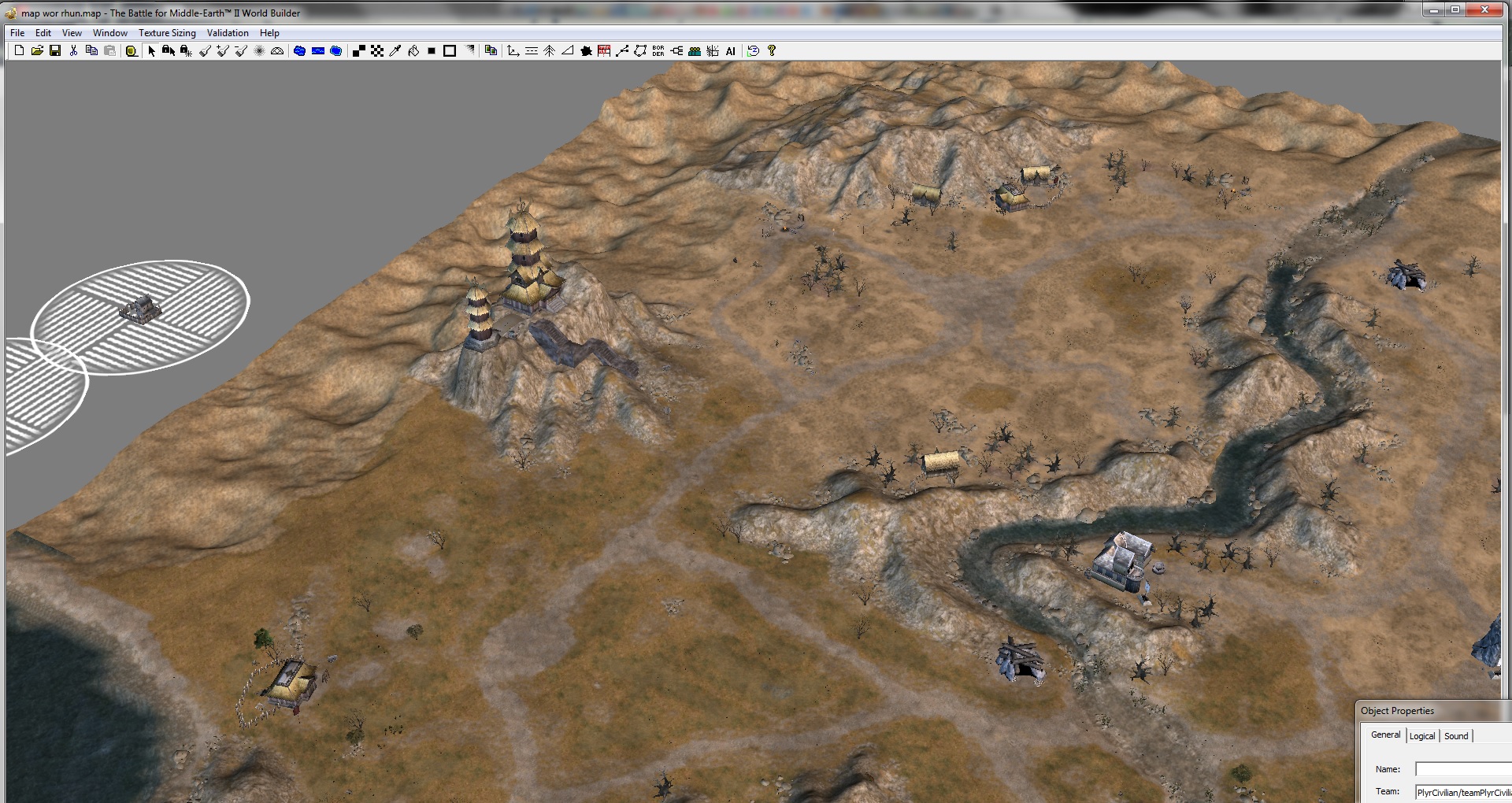Select the waypoint path tool
The height and width of the screenshot is (803, 1512).
(622, 50)
